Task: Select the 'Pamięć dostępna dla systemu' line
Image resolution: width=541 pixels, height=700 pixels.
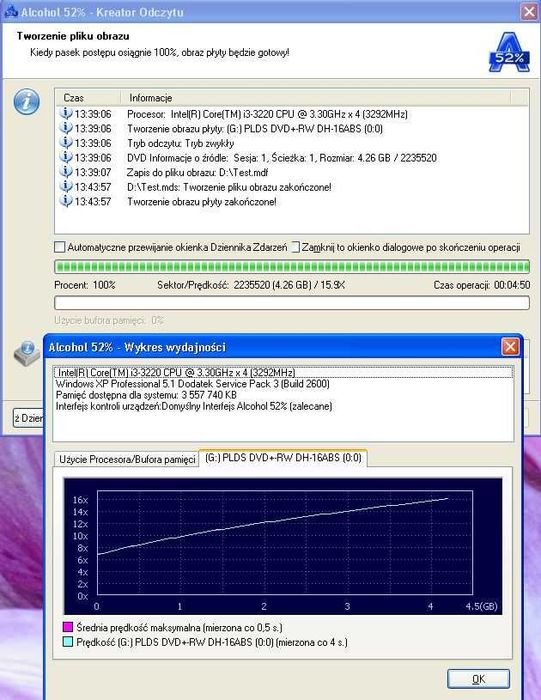Action: [146, 395]
